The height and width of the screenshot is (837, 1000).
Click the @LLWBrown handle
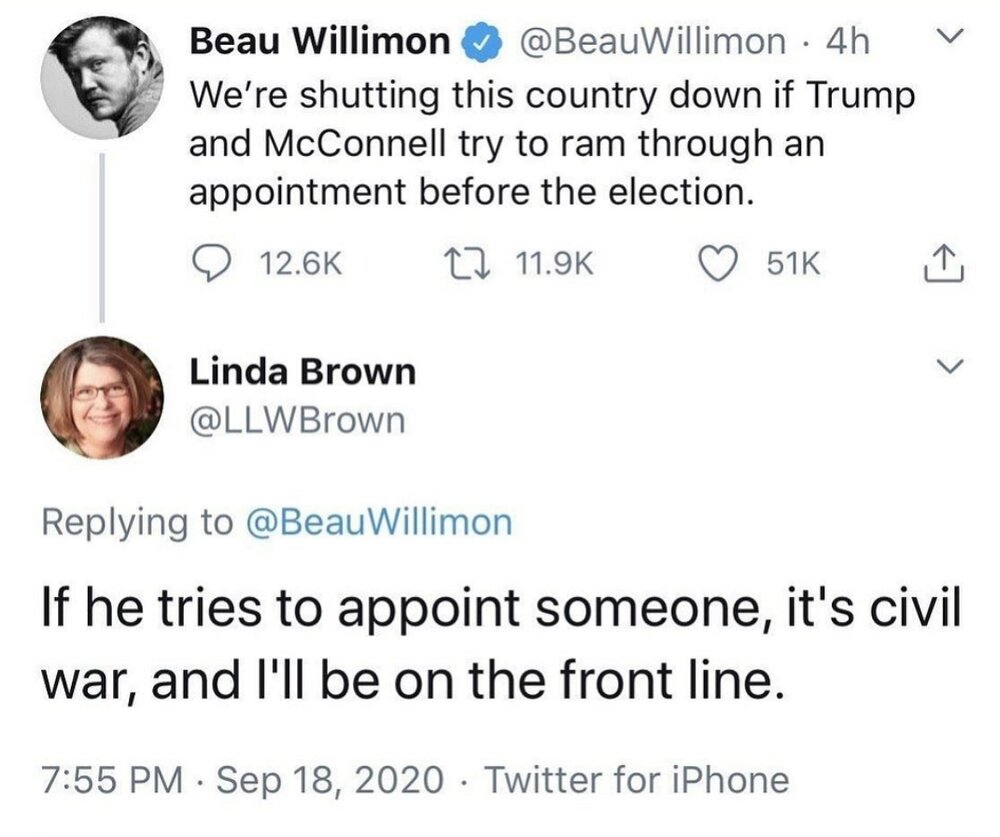298,420
